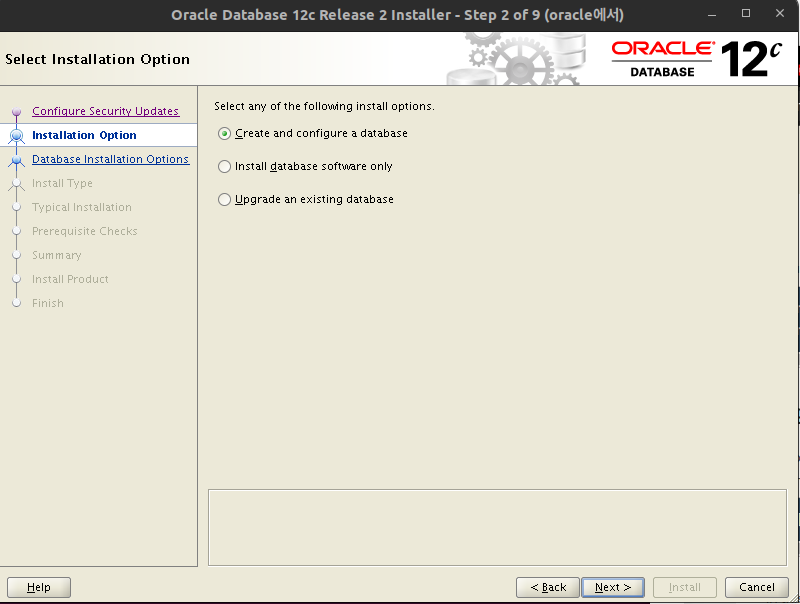The width and height of the screenshot is (800, 604).
Task: Click Install Type step marker icon
Action: point(16,184)
